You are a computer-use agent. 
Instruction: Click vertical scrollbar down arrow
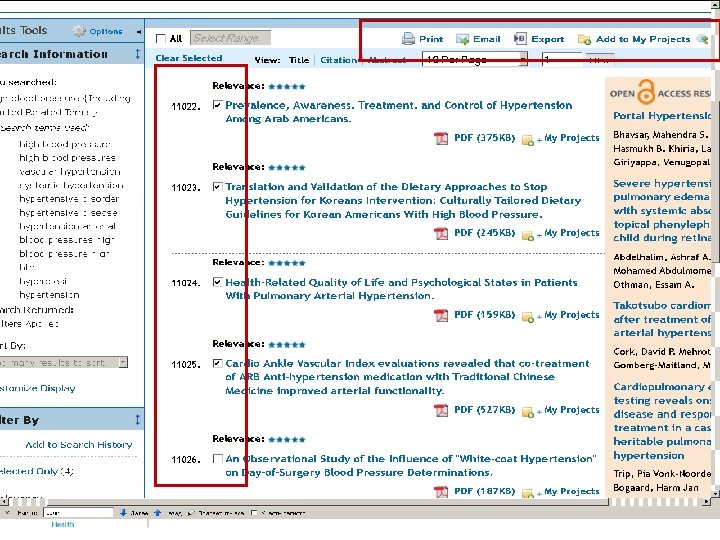715,493
